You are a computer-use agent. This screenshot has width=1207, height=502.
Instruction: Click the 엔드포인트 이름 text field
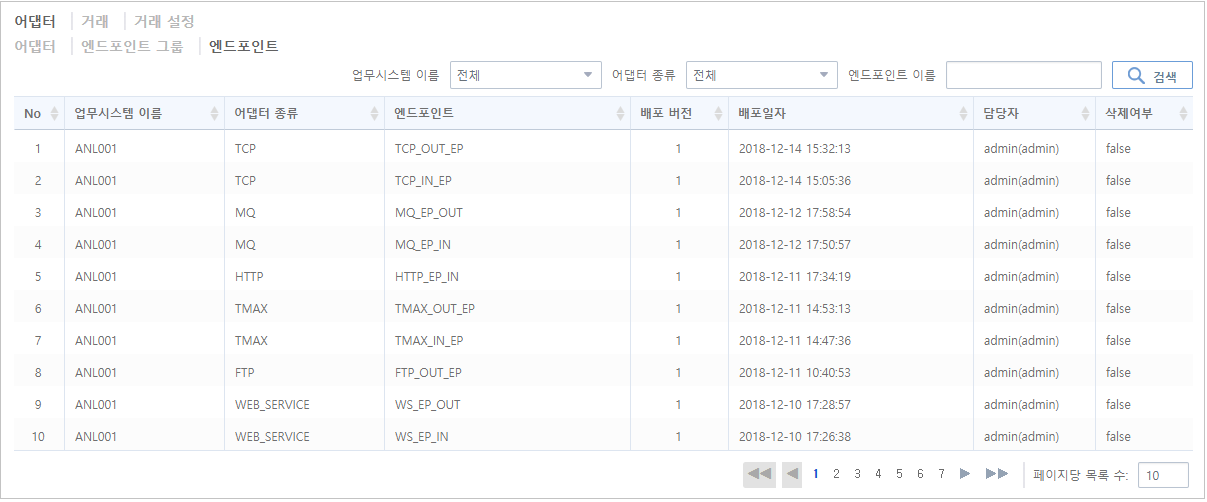click(x=1024, y=75)
